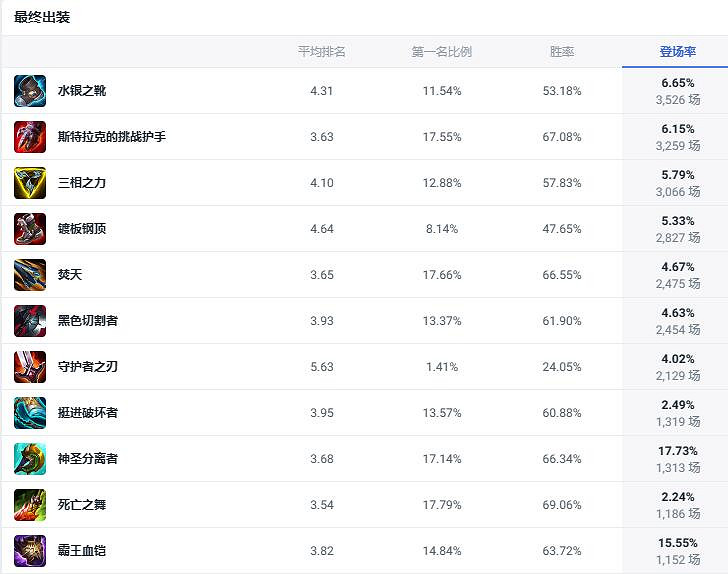The width and height of the screenshot is (728, 574).
Task: Click the 霸王血铠 item icon
Action: [30, 551]
